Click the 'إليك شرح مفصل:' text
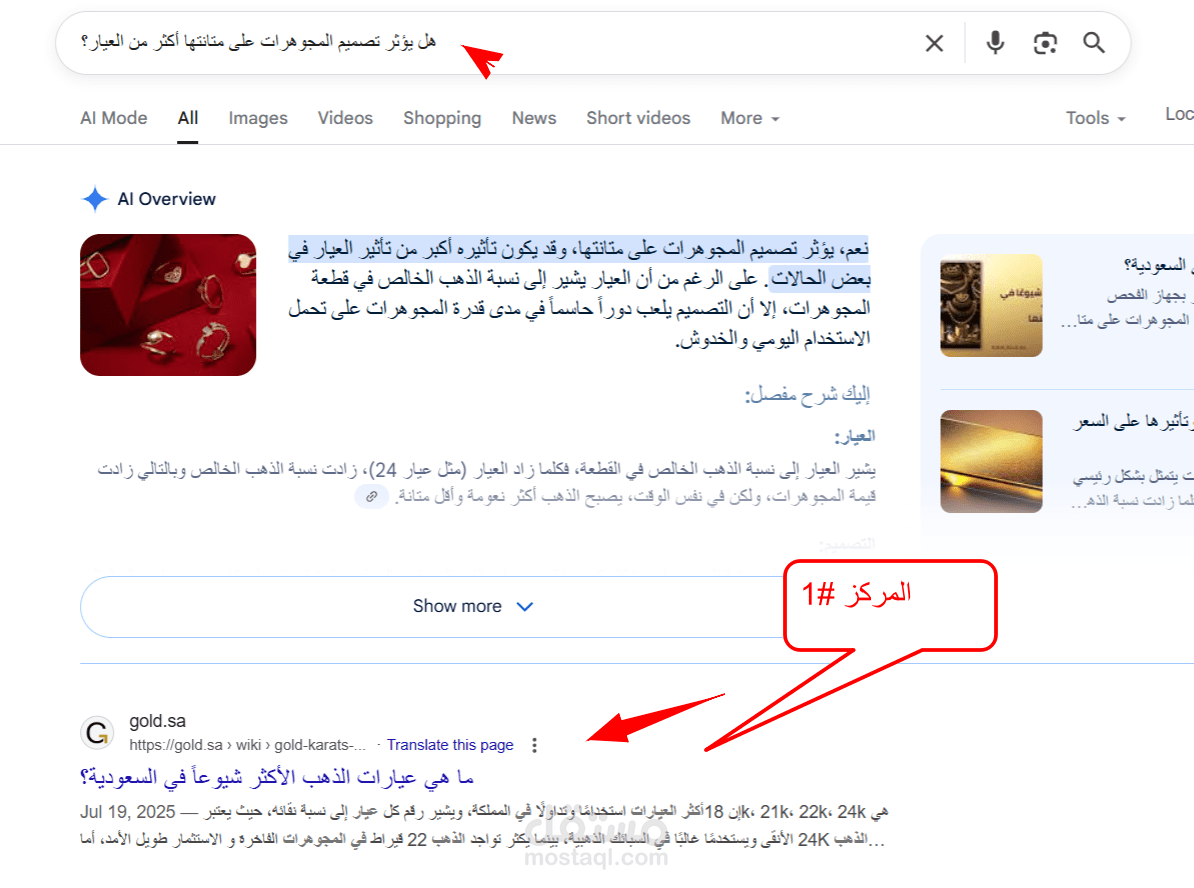Viewport: 1194px width, 888px height. (x=807, y=394)
